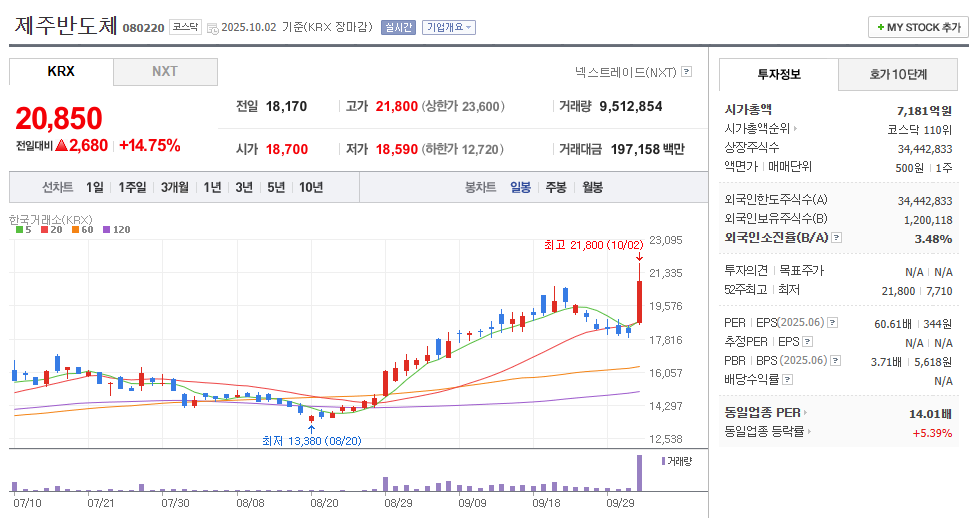Click help icon beside 추정PER EPS

[807, 341]
